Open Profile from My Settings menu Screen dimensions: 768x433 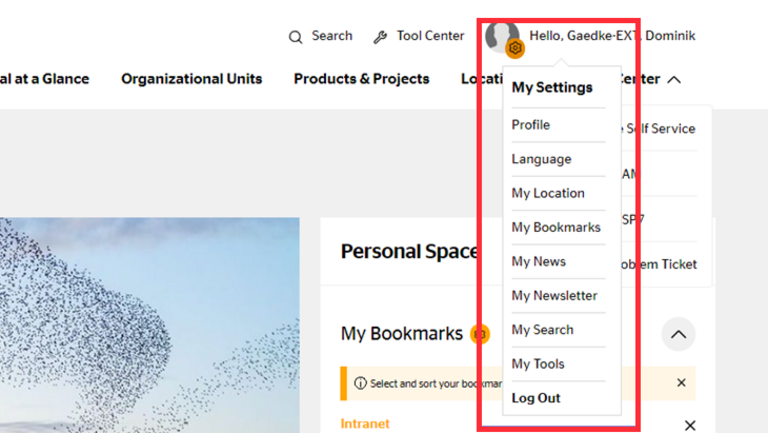coord(531,125)
